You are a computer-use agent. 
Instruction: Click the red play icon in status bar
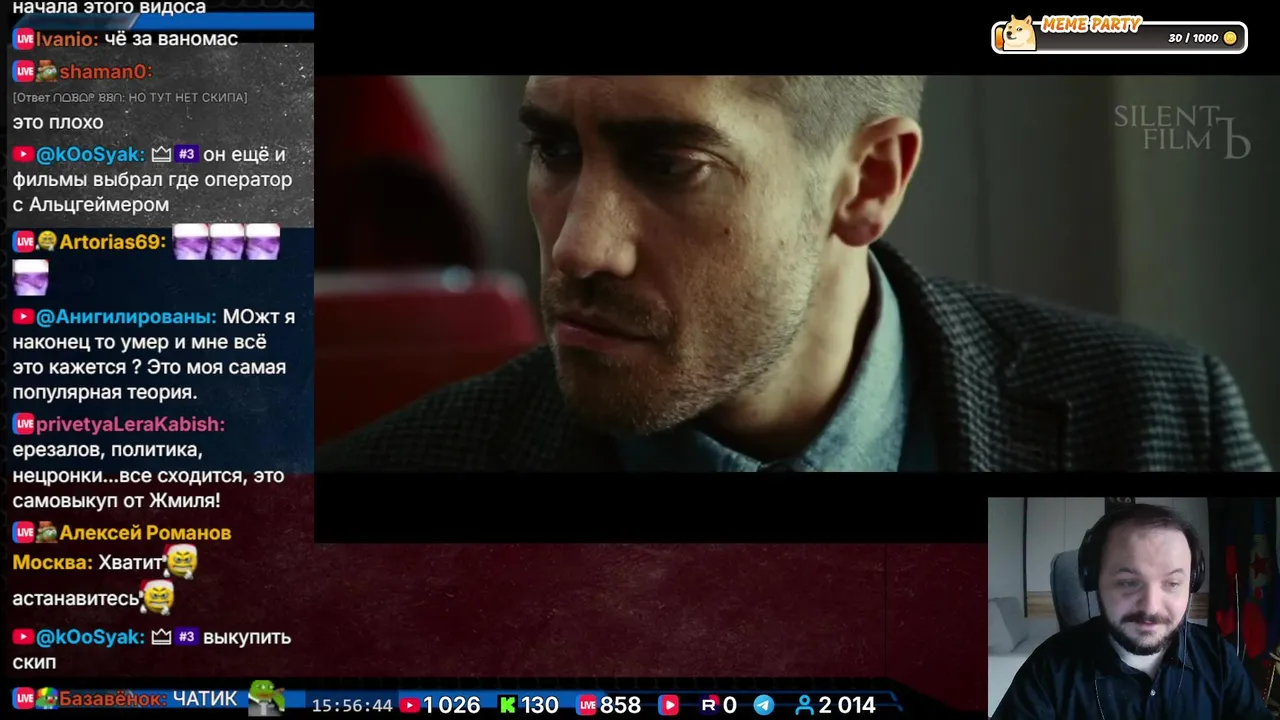pyautogui.click(x=669, y=705)
